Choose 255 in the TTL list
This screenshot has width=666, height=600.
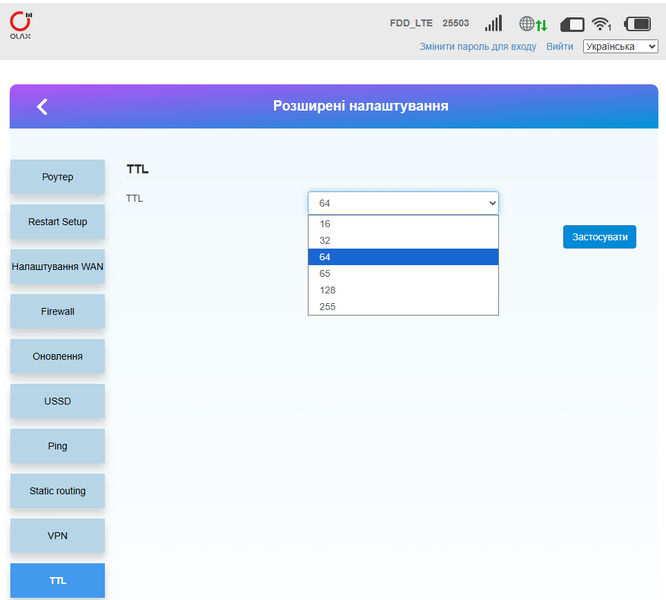coord(403,307)
